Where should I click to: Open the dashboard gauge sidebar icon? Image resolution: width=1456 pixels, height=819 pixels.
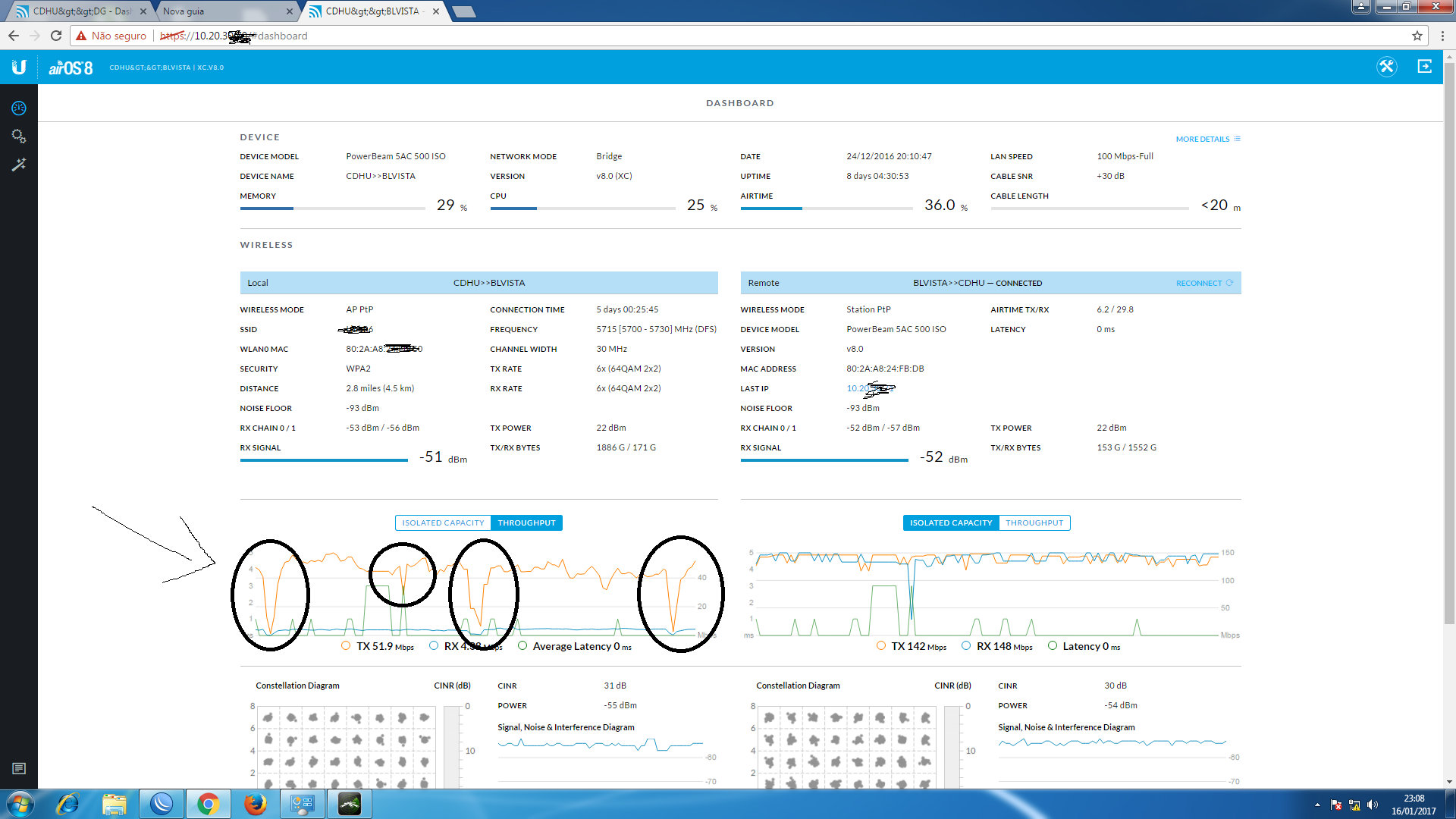click(19, 108)
